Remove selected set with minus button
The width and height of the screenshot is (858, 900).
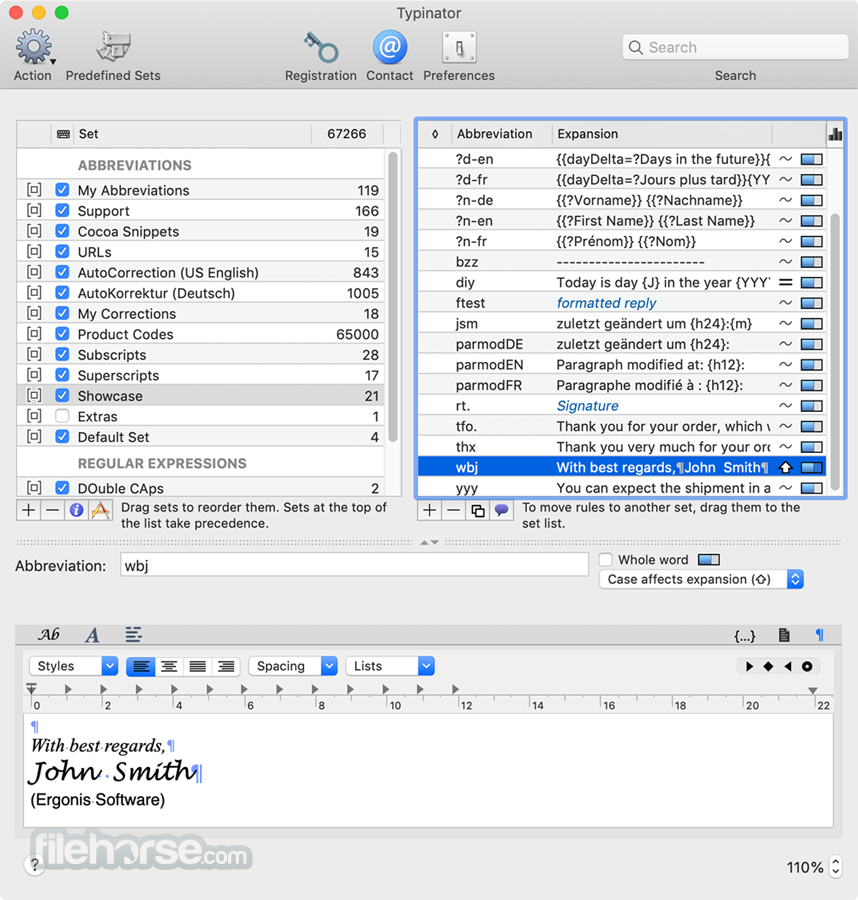coord(52,510)
